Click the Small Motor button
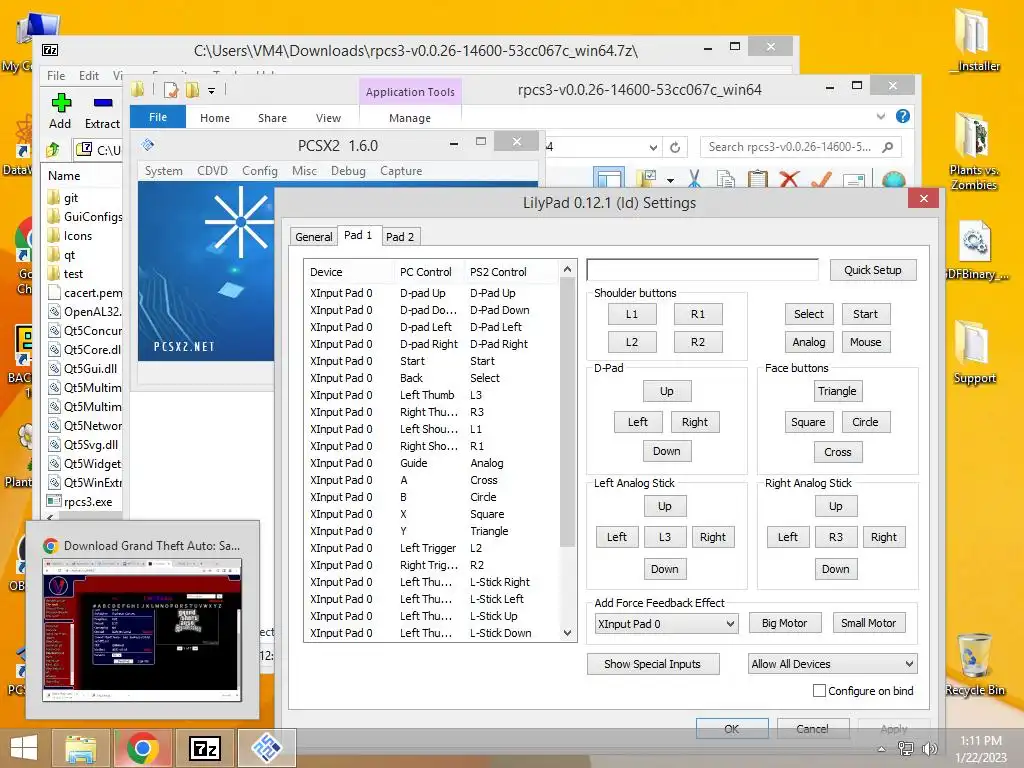1024x768 pixels. tap(869, 623)
